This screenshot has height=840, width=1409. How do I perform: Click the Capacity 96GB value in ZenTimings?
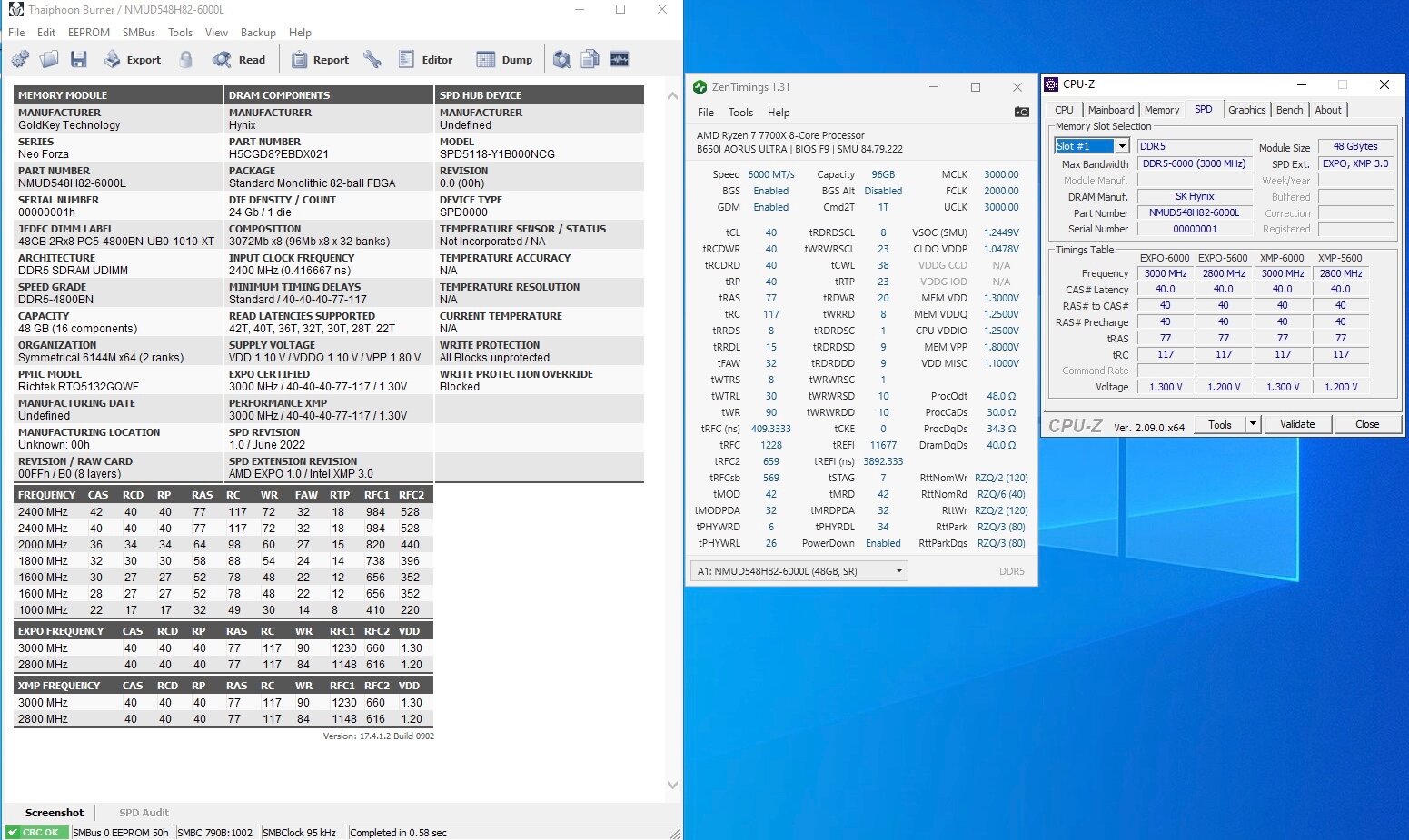pos(883,174)
